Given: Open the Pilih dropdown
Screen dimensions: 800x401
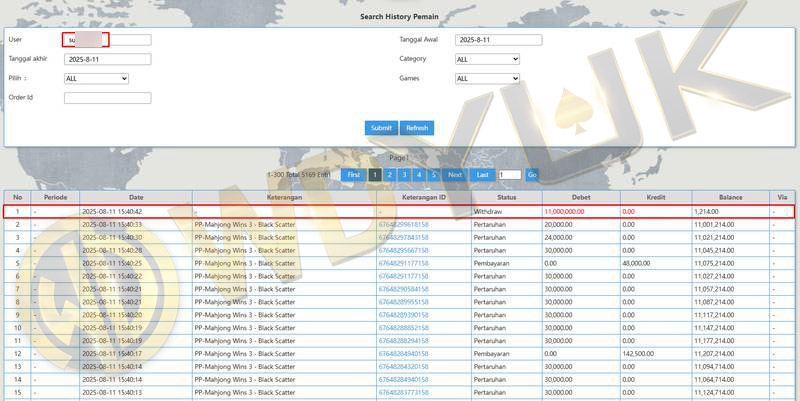Looking at the screenshot, I should pyautogui.click(x=96, y=79).
